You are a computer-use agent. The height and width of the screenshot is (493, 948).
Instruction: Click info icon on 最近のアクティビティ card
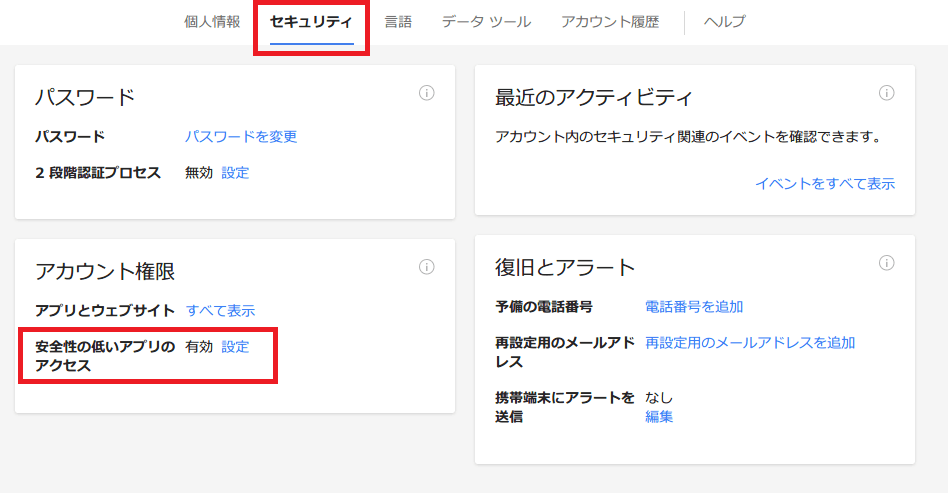pos(886,93)
